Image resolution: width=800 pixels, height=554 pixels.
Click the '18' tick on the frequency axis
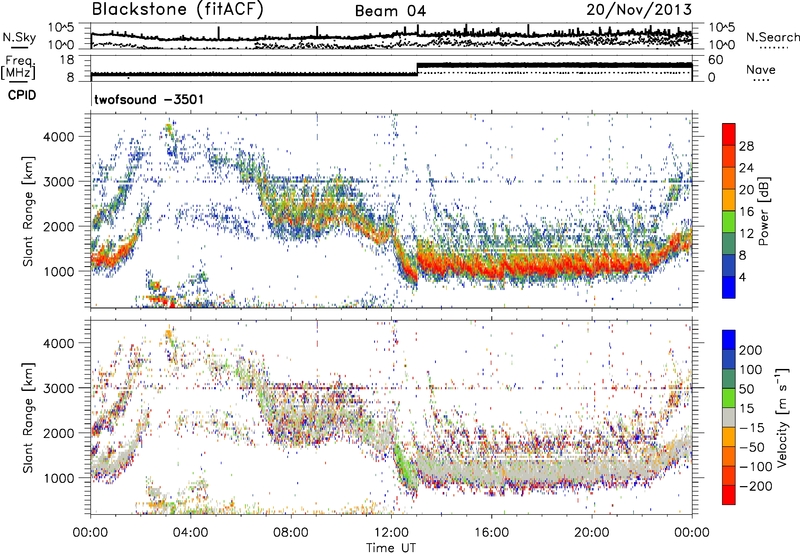coord(68,60)
